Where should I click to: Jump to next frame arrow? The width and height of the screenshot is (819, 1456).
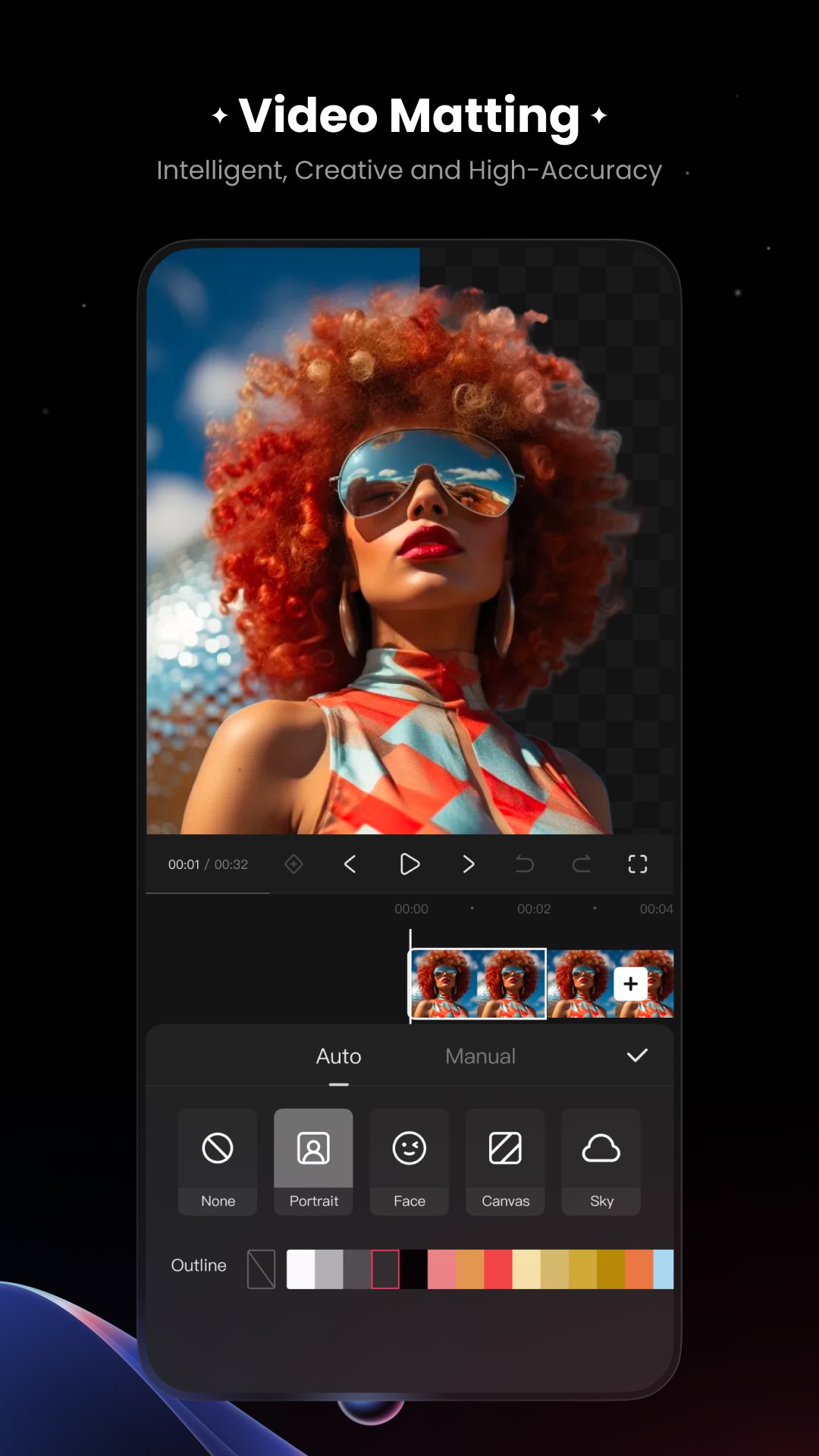coord(469,864)
